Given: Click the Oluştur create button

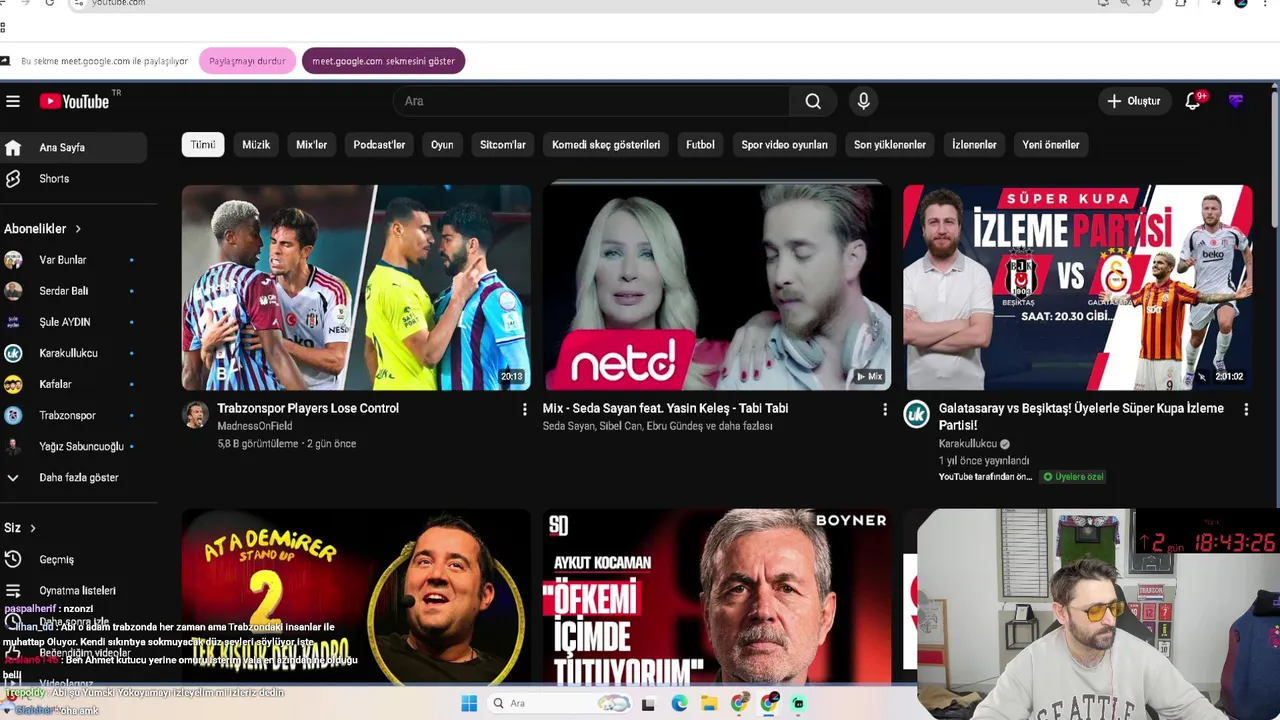Looking at the screenshot, I should [x=1134, y=101].
